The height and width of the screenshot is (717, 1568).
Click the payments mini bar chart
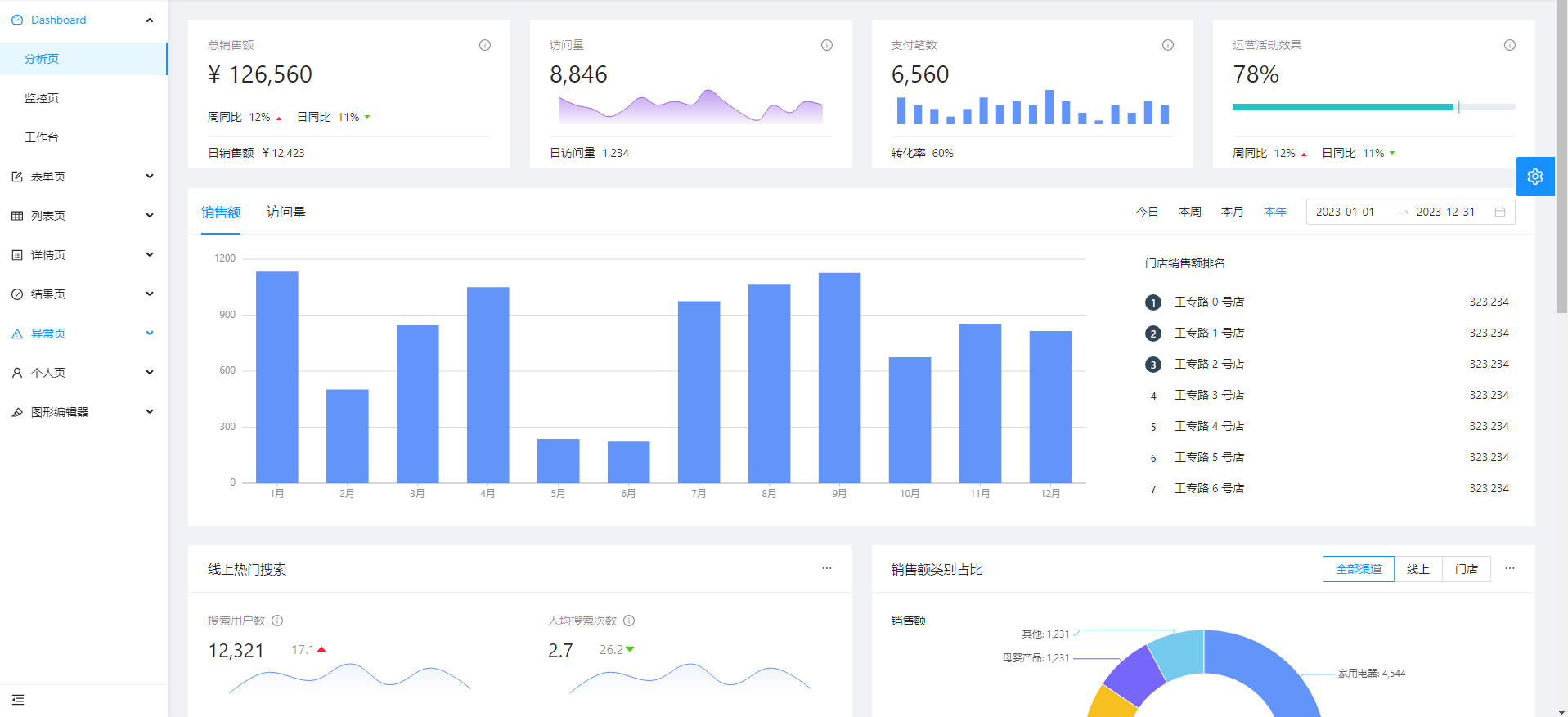pyautogui.click(x=1033, y=106)
